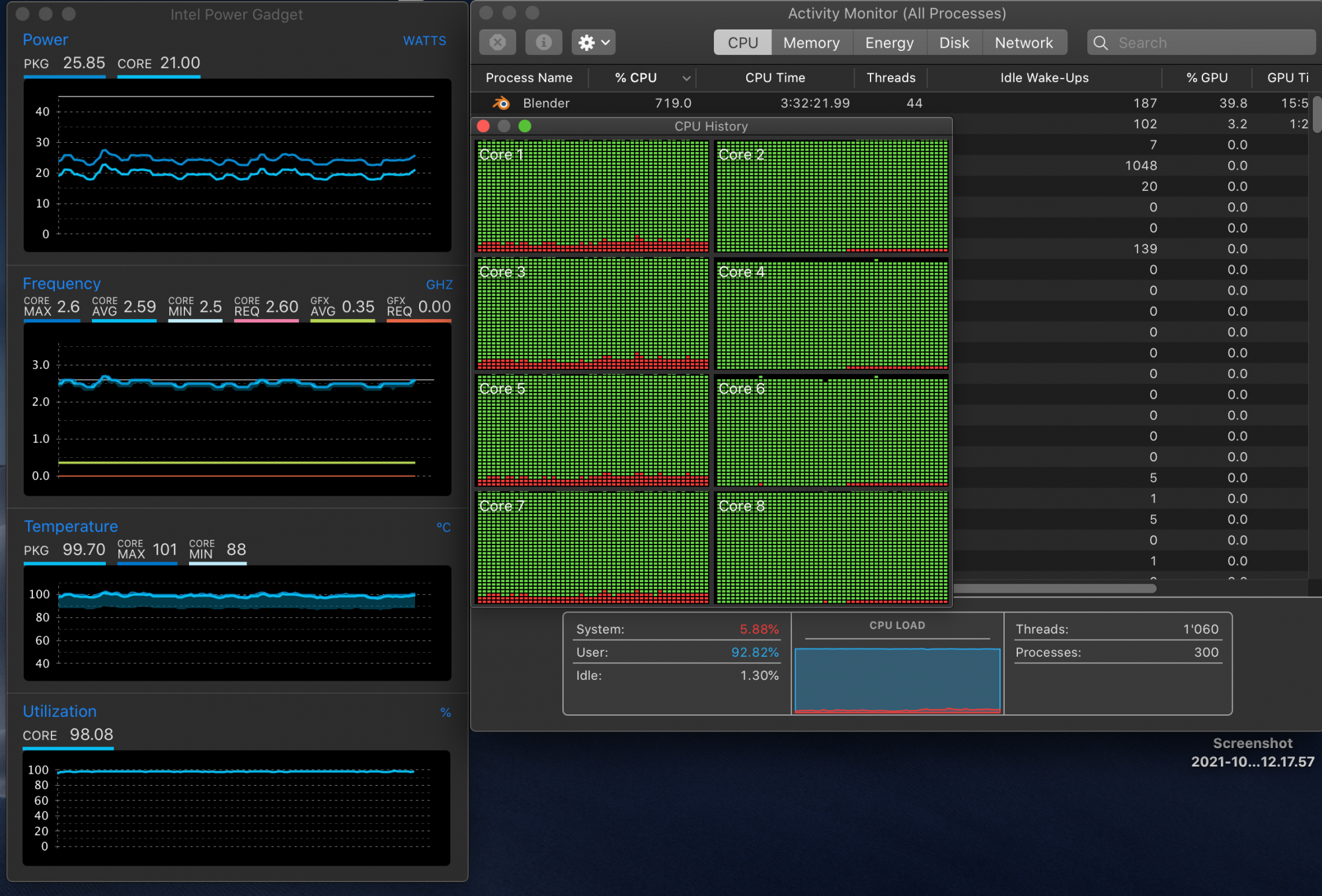
Task: Click the Core 1 history graph
Action: (592, 196)
